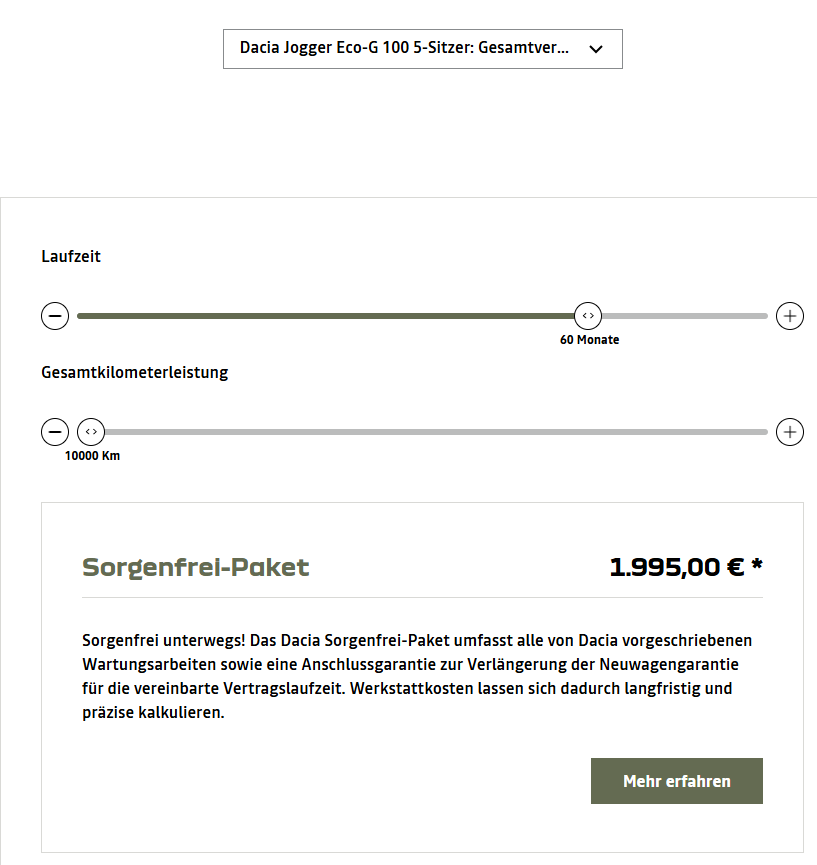Click the 1.995,00 € price text
Viewport: 817px width, 865px height.
pos(676,567)
